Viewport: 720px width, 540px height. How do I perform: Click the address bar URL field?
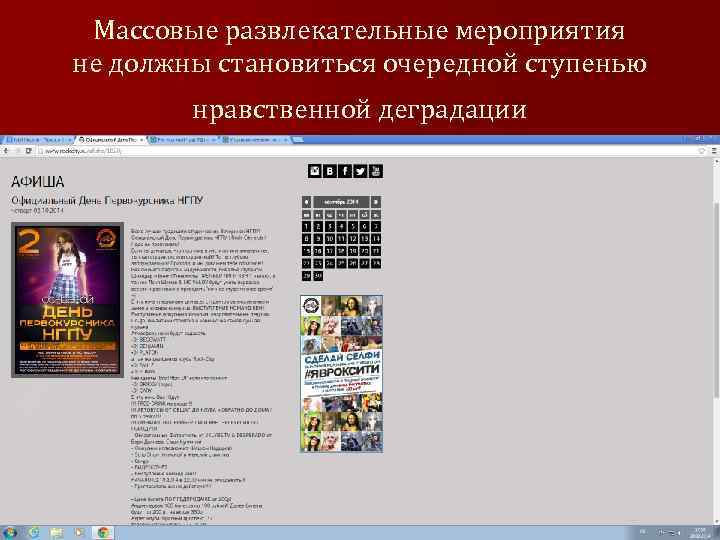coord(367,151)
